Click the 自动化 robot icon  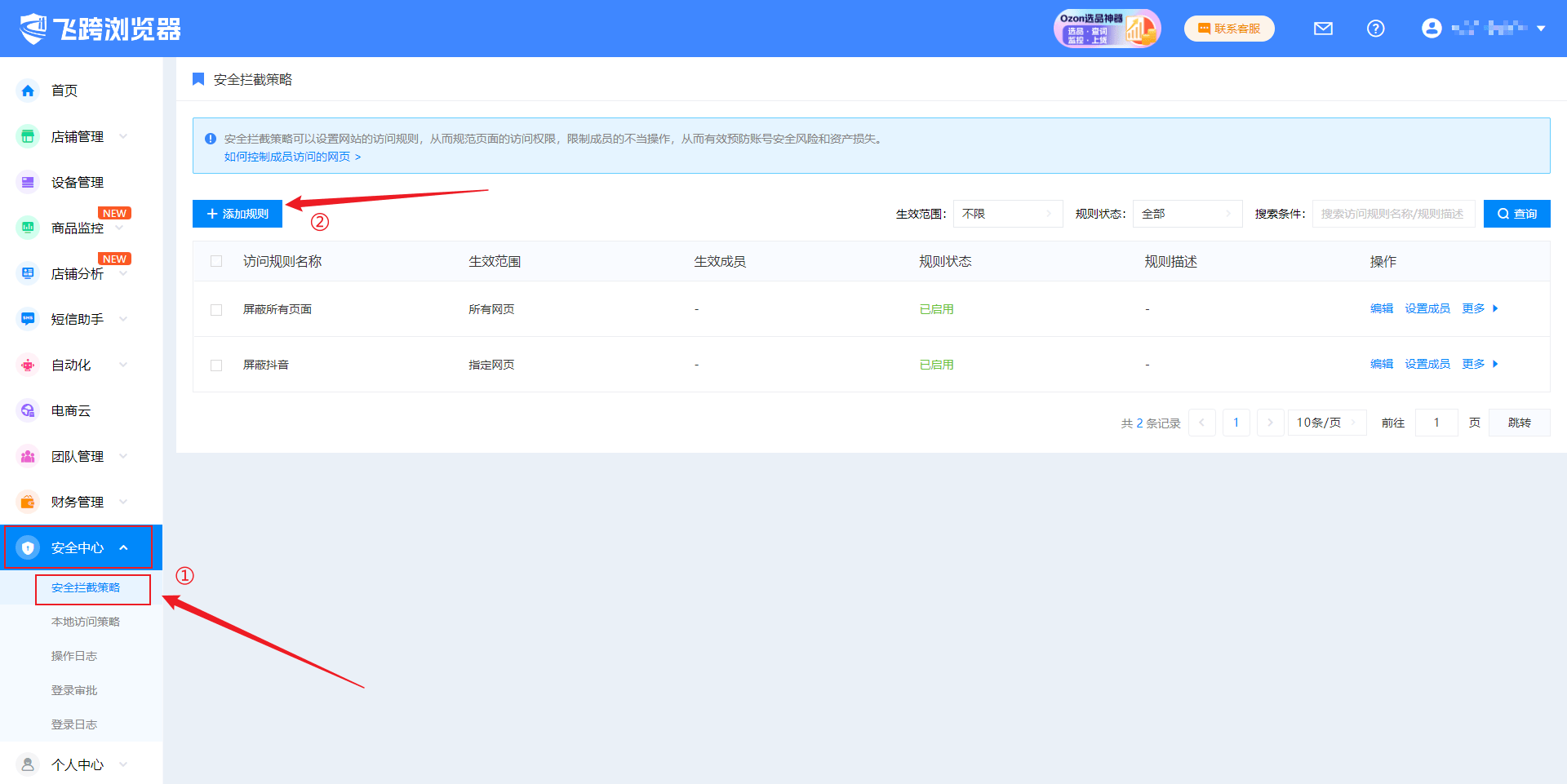[x=28, y=365]
